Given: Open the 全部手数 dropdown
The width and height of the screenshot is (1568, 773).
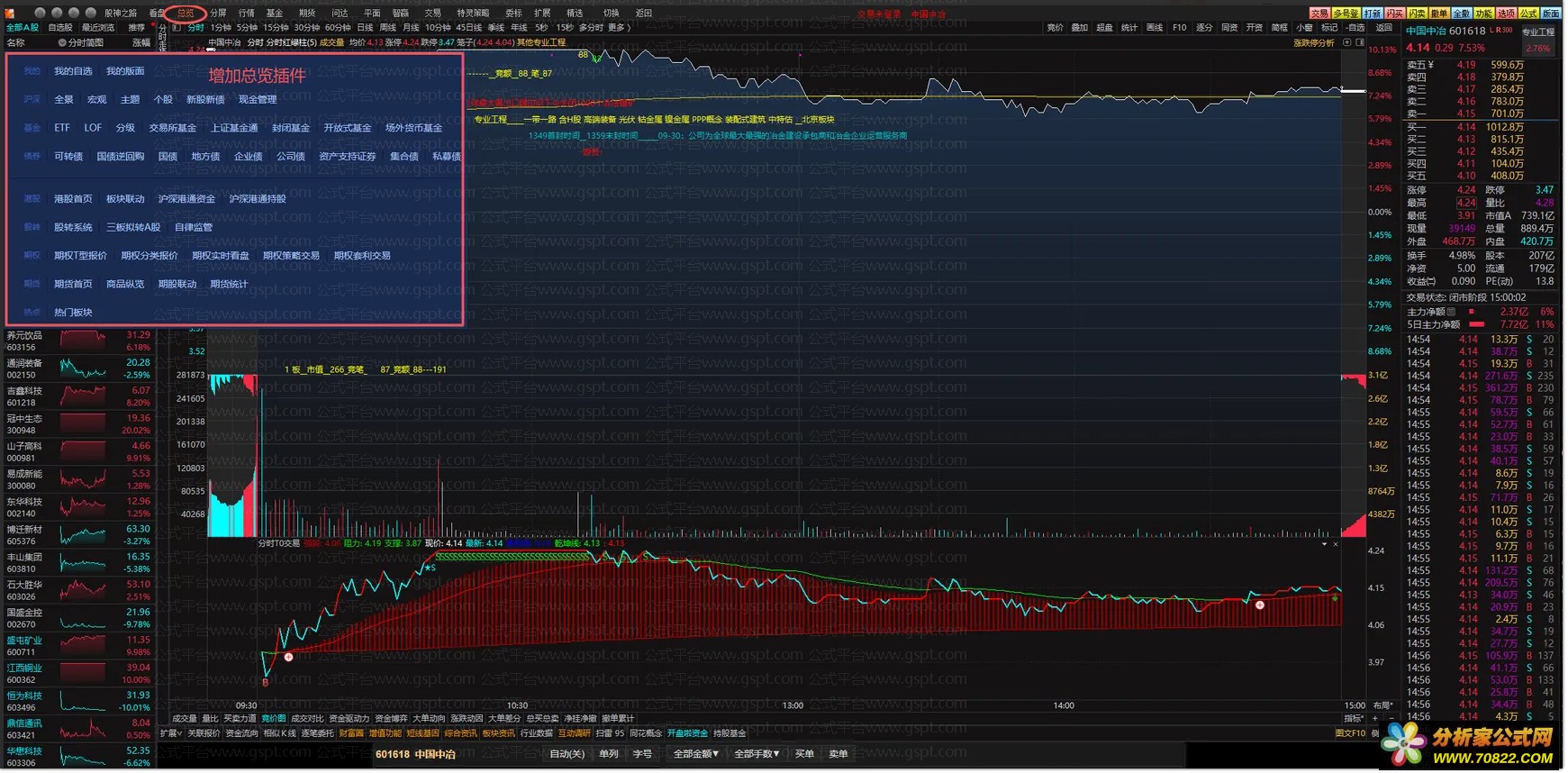Looking at the screenshot, I should click(757, 754).
